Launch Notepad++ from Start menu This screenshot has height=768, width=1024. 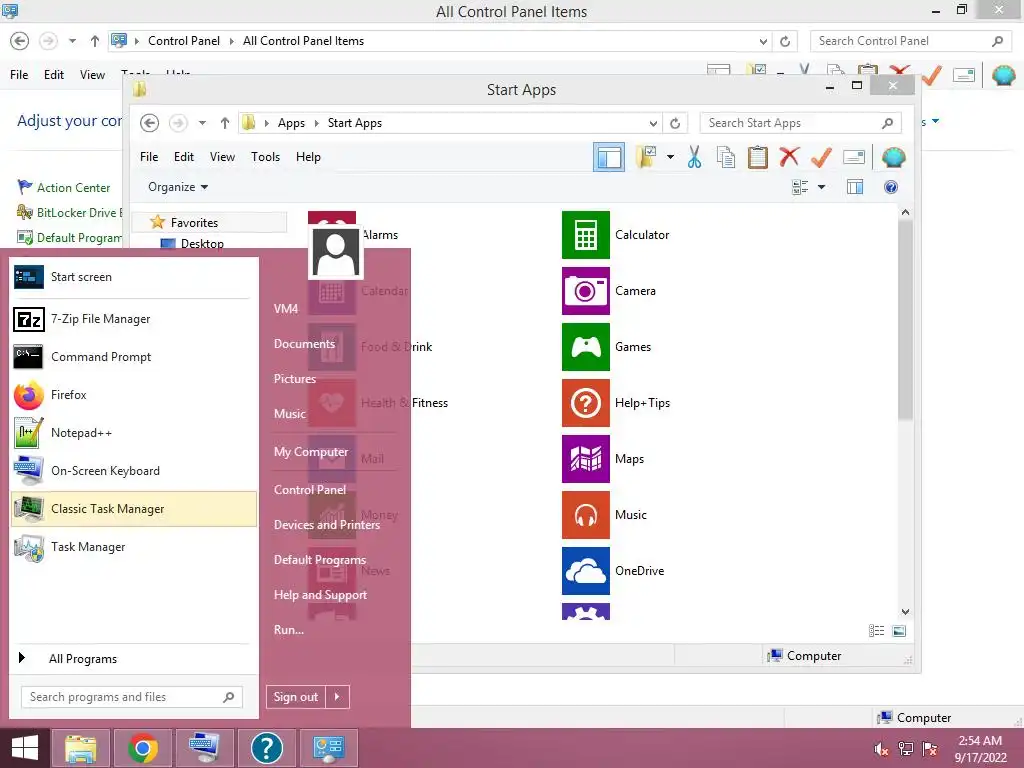coord(135,432)
